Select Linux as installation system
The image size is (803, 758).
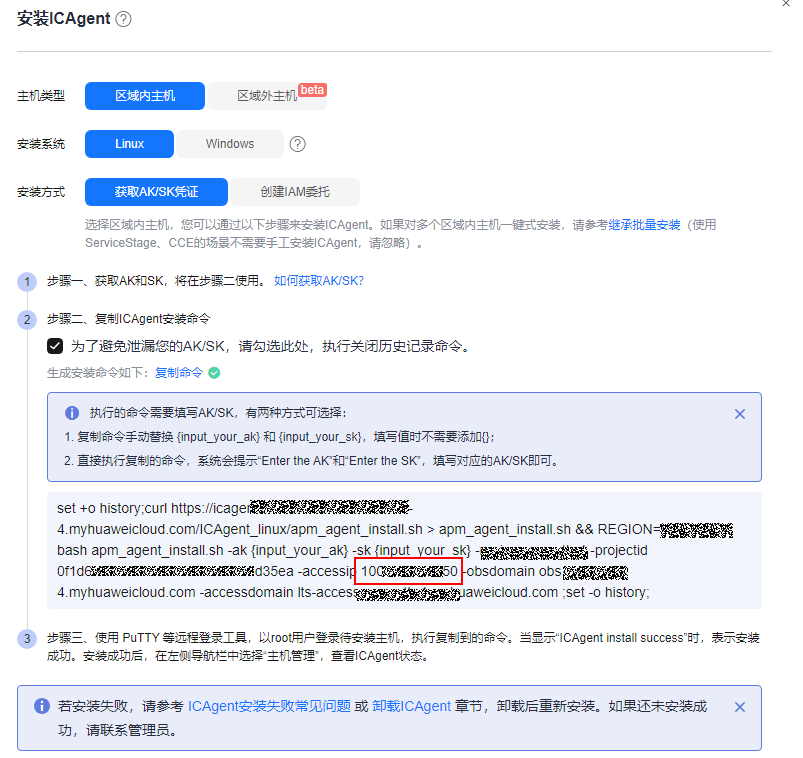tap(129, 144)
